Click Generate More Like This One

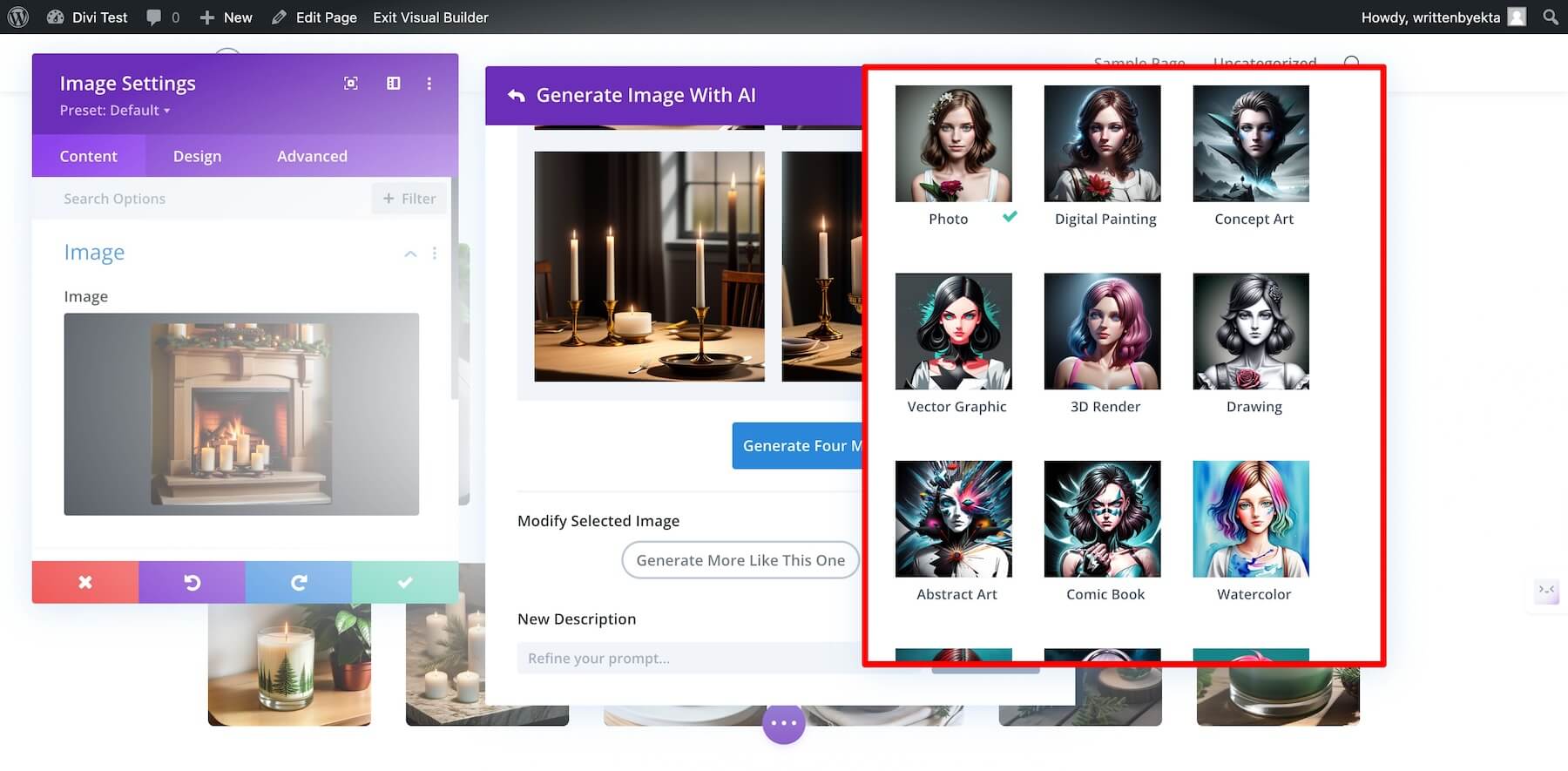740,560
